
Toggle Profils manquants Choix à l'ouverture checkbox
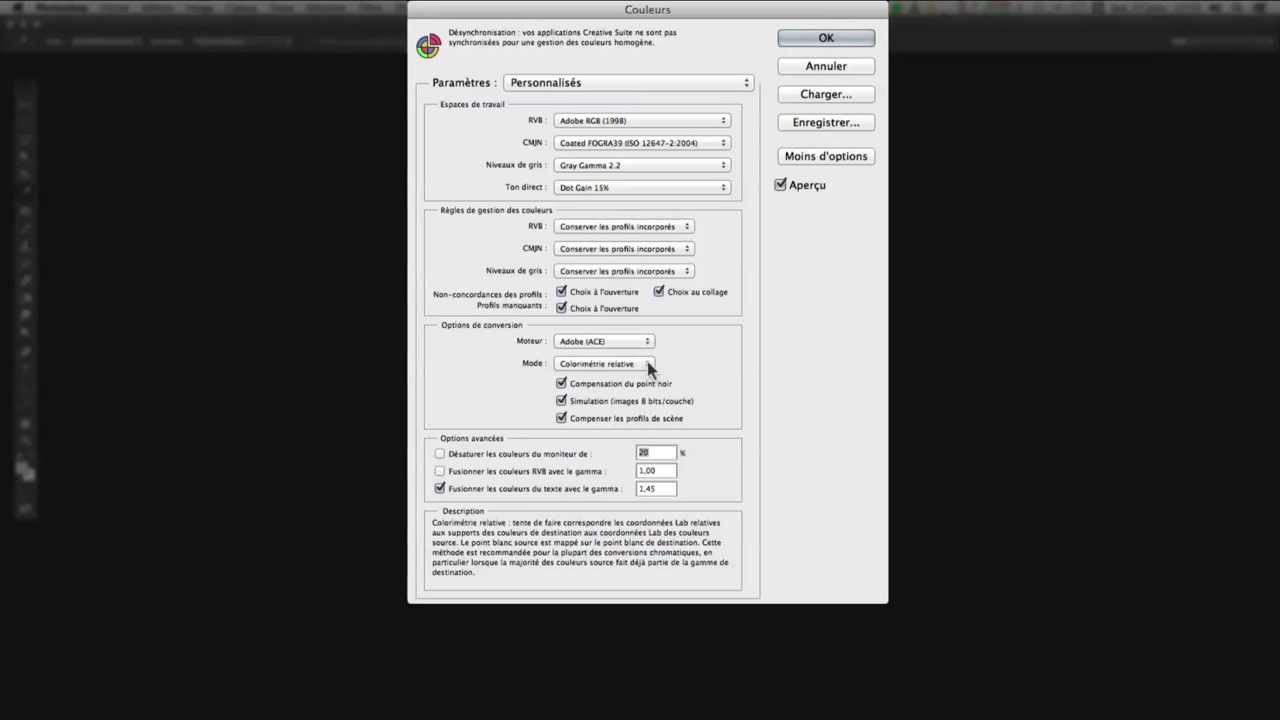tap(561, 308)
